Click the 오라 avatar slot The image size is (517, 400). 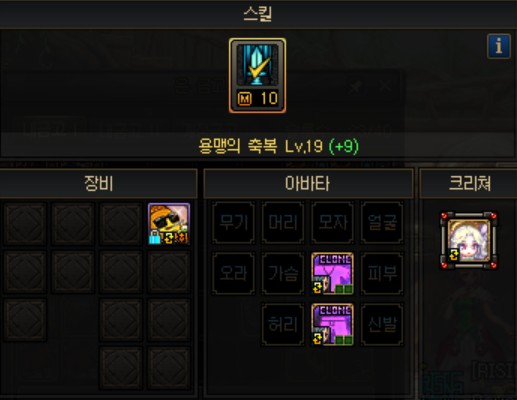(233, 274)
